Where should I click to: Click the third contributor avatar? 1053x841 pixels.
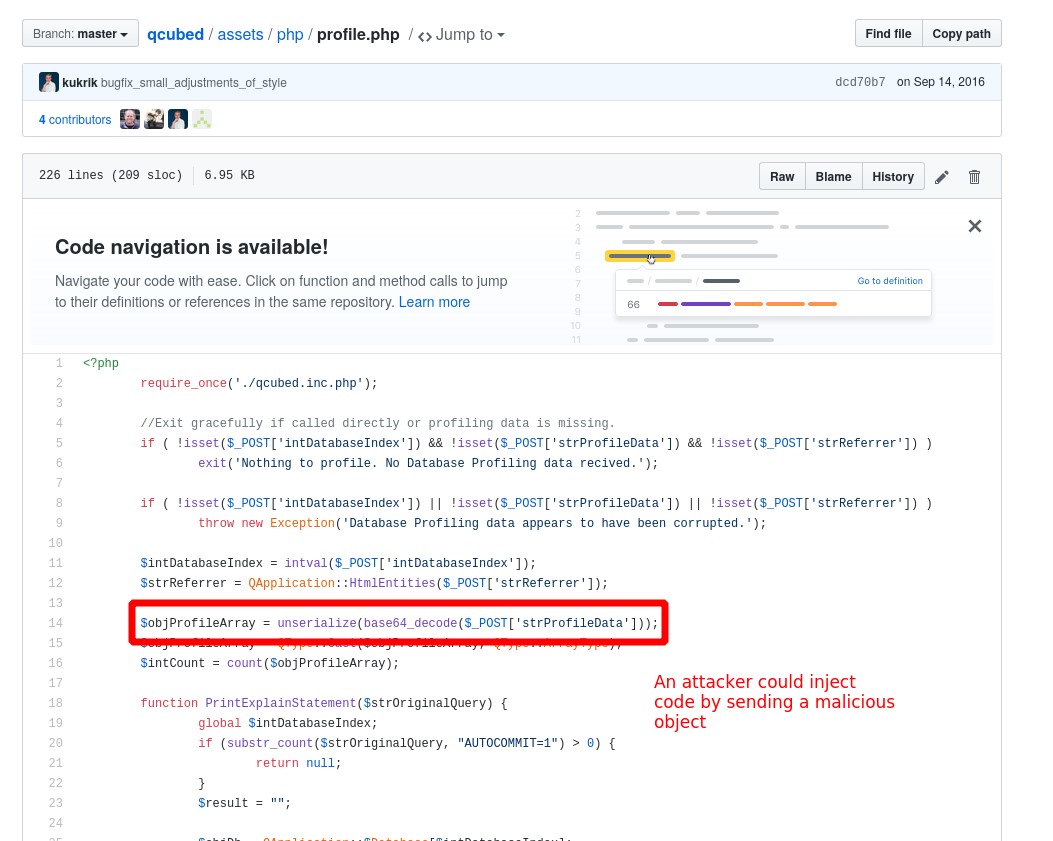coord(178,119)
